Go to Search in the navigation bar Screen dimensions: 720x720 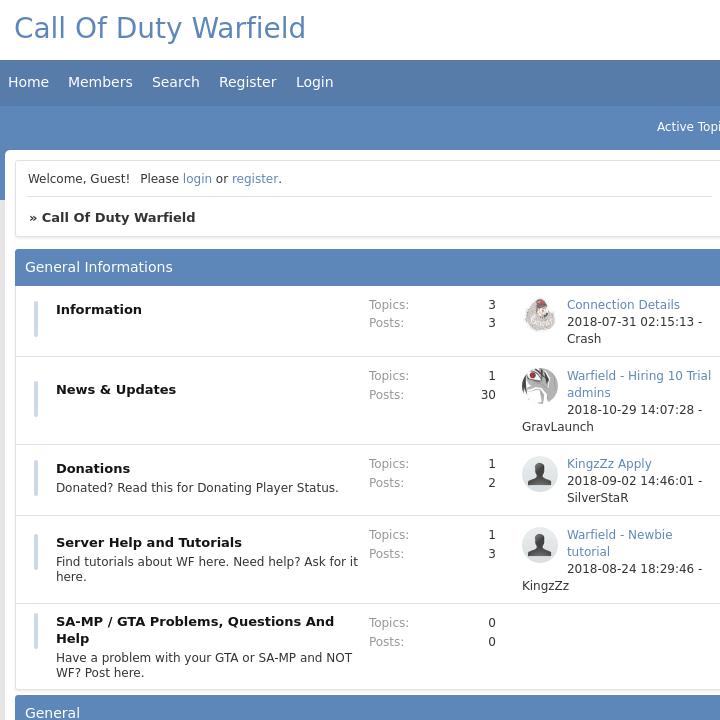pyautogui.click(x=176, y=82)
